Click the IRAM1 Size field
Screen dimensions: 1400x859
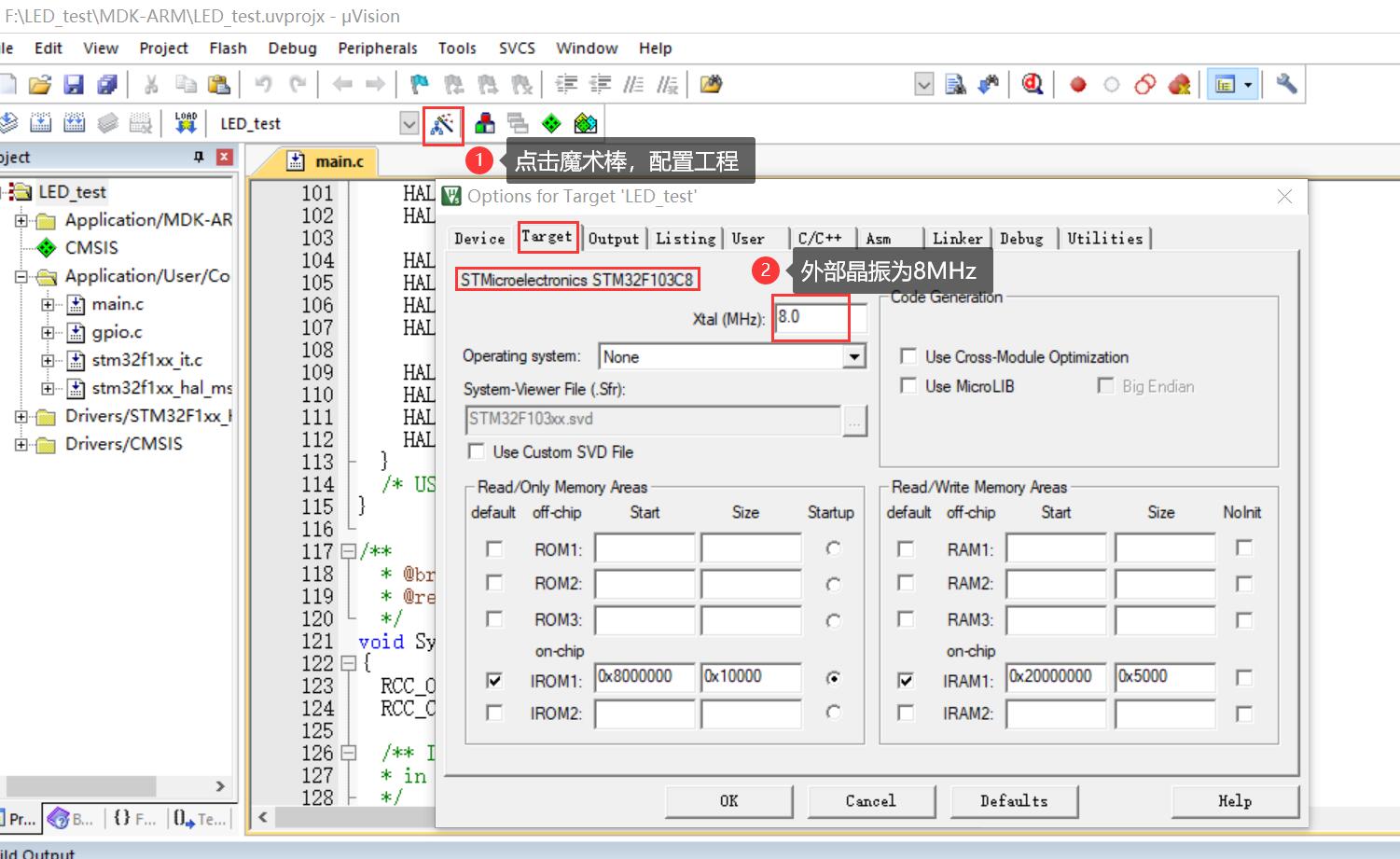[x=1165, y=677]
